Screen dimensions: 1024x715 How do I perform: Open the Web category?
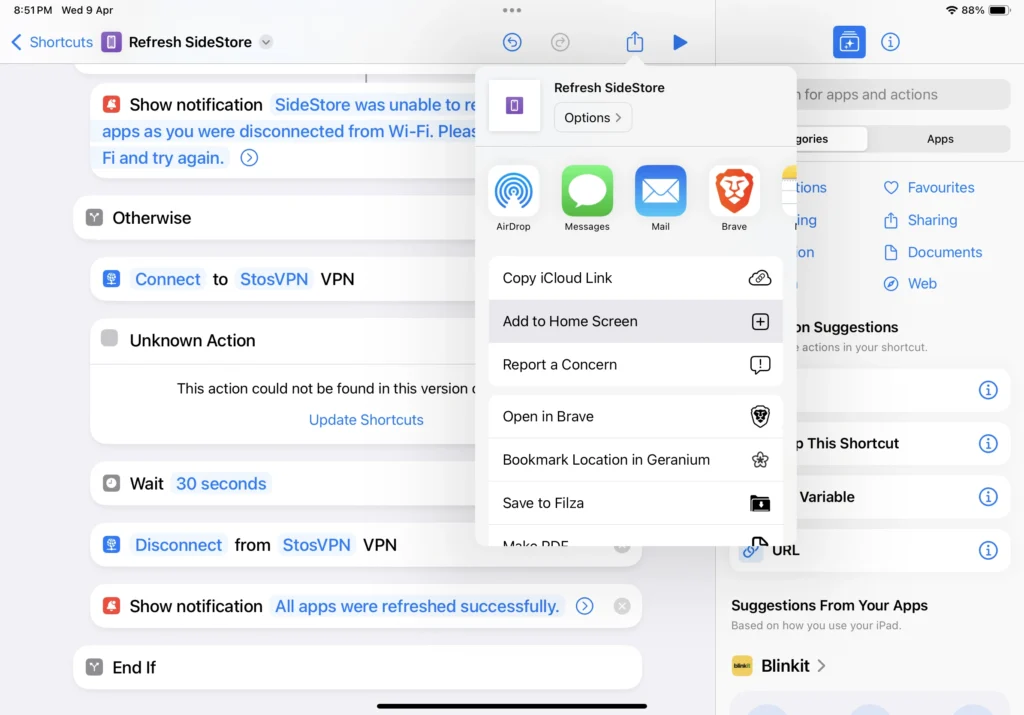[910, 283]
